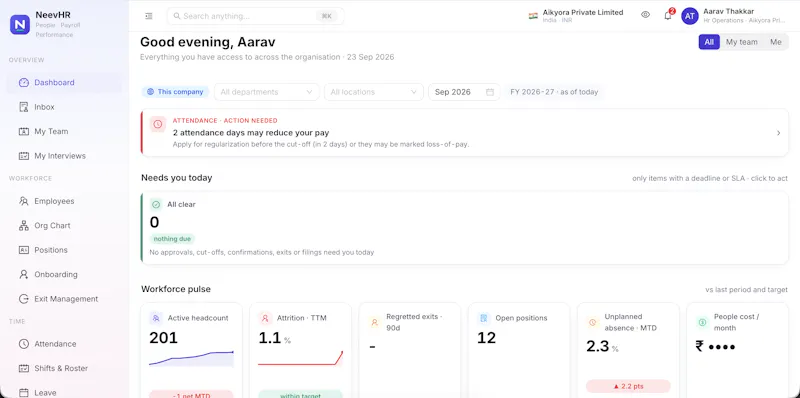
Task: Click the Workforce pulse heading
Action: pyautogui.click(x=176, y=289)
